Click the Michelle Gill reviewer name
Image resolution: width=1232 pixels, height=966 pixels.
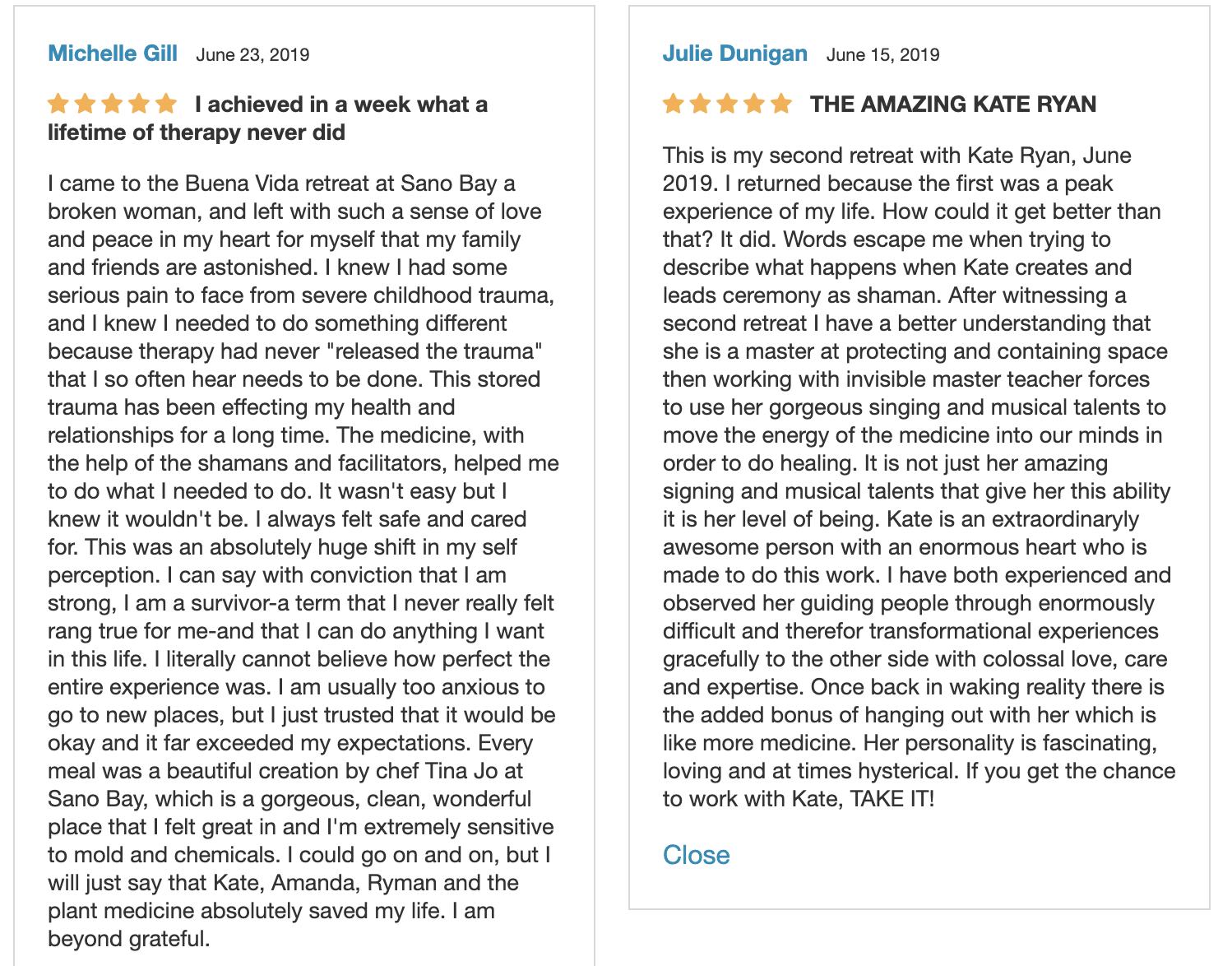pos(113,53)
